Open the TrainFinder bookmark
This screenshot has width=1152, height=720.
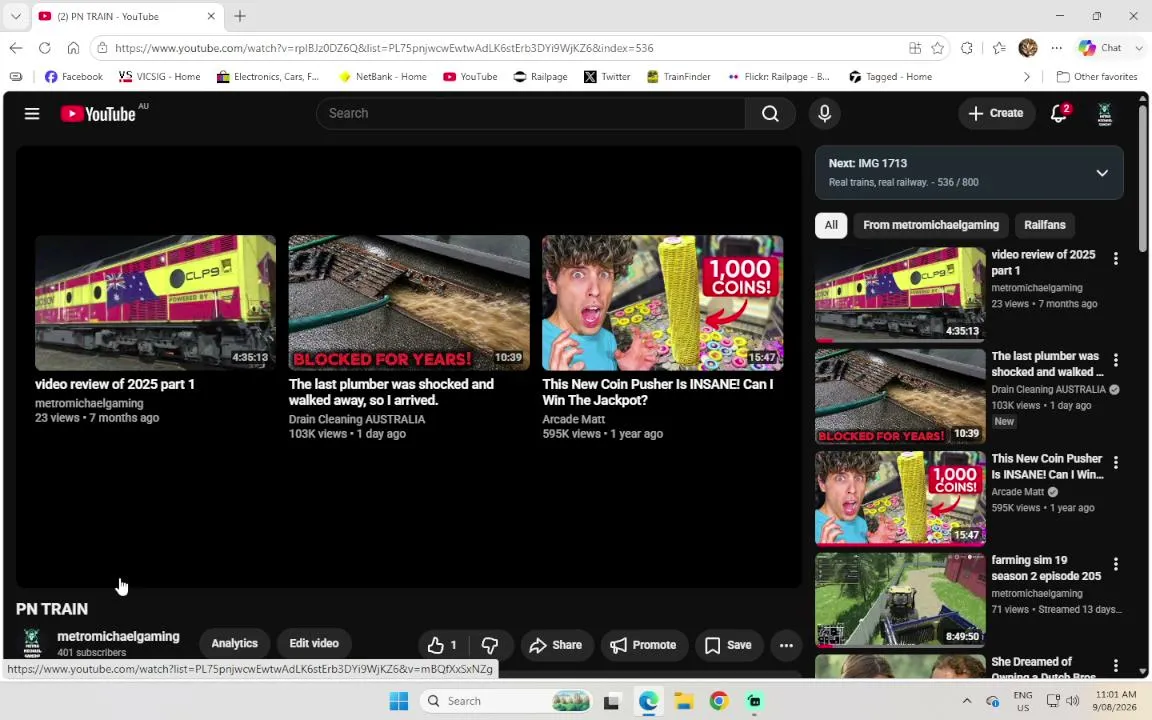pyautogui.click(x=679, y=76)
